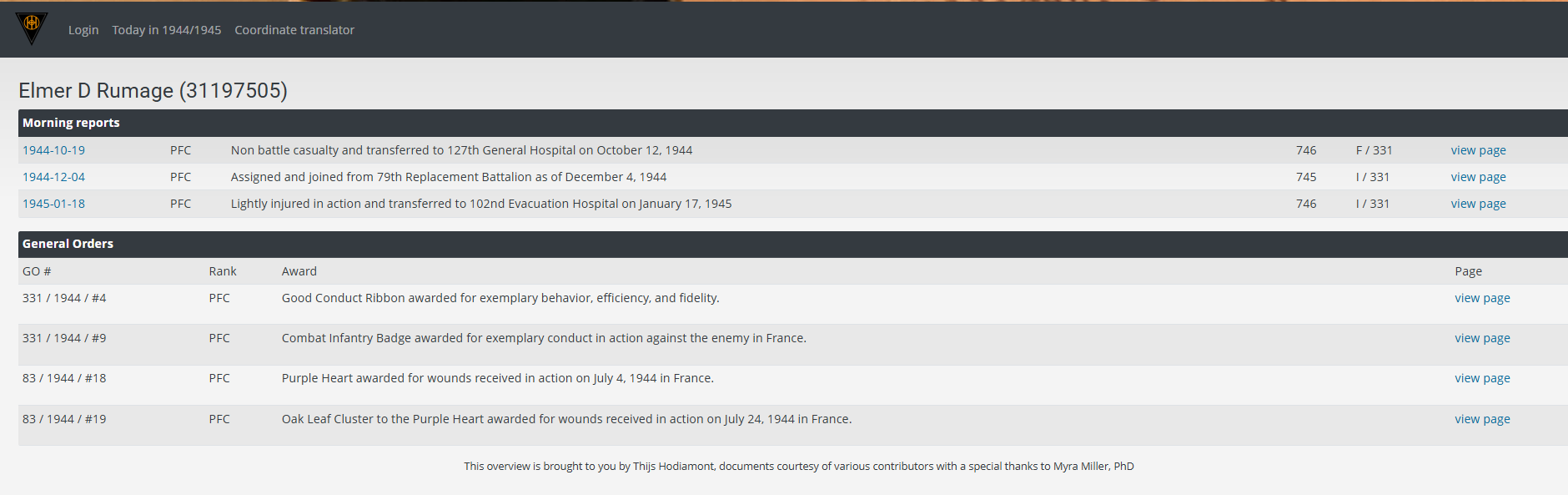Click the Elmer D Rumage page heading

[153, 90]
